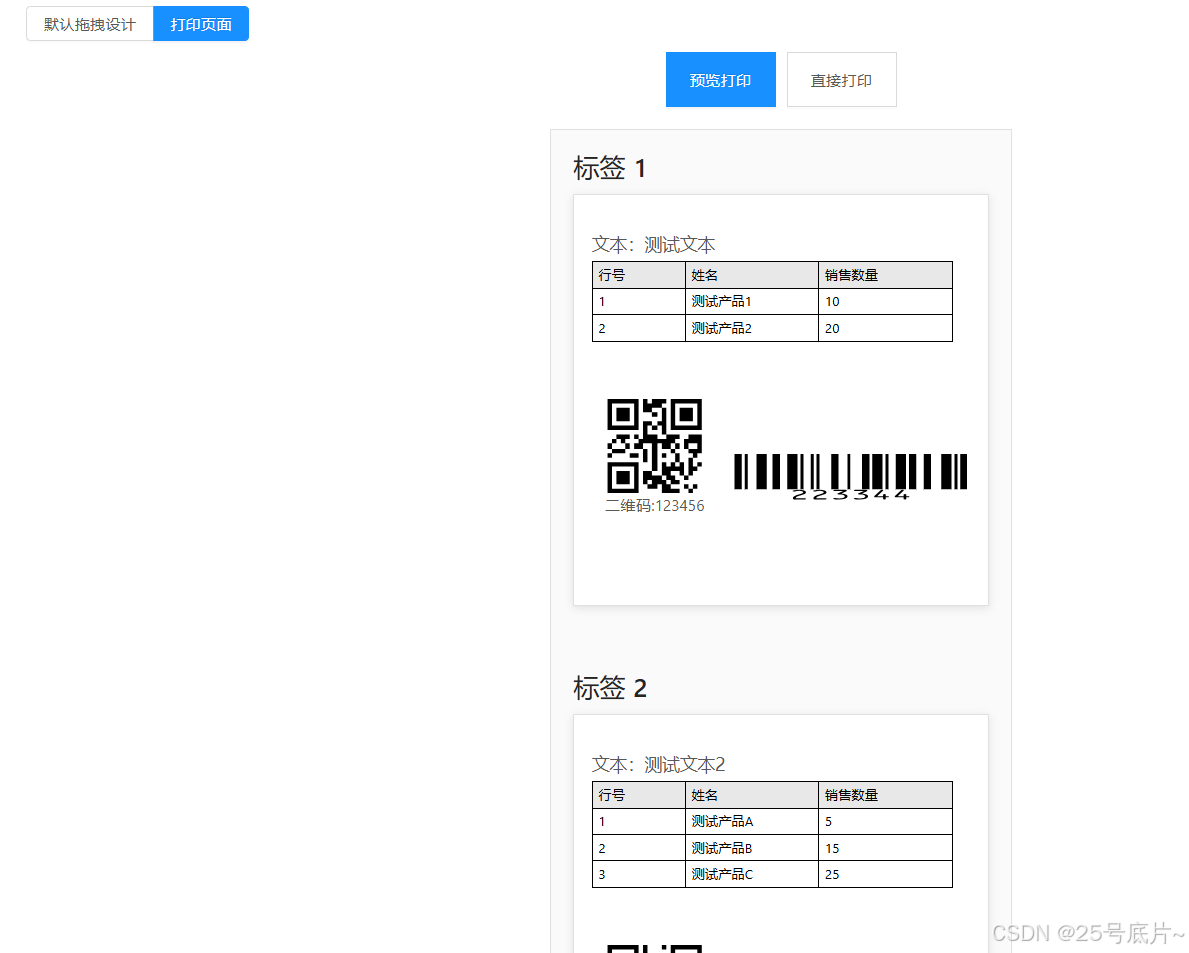
Task: Click quantity cell 5 in 标签 2
Action: coord(885,822)
